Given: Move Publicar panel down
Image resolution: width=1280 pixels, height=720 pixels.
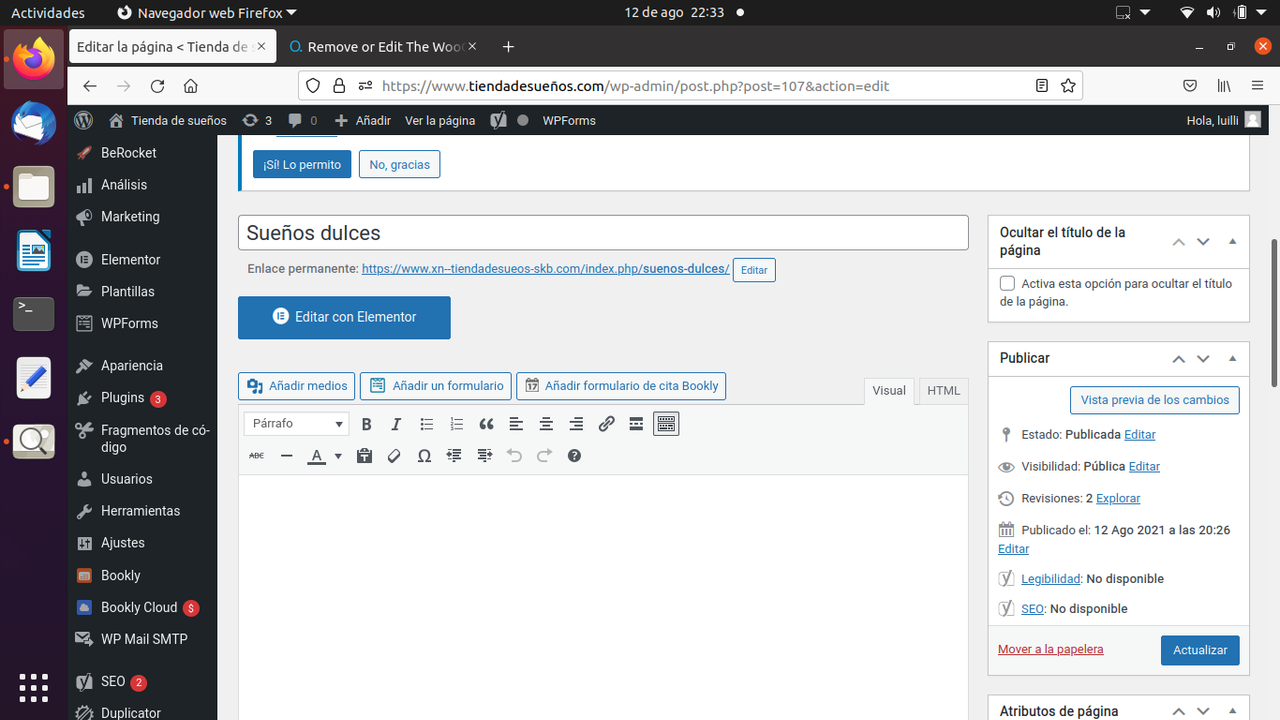Looking at the screenshot, I should pos(1203,358).
